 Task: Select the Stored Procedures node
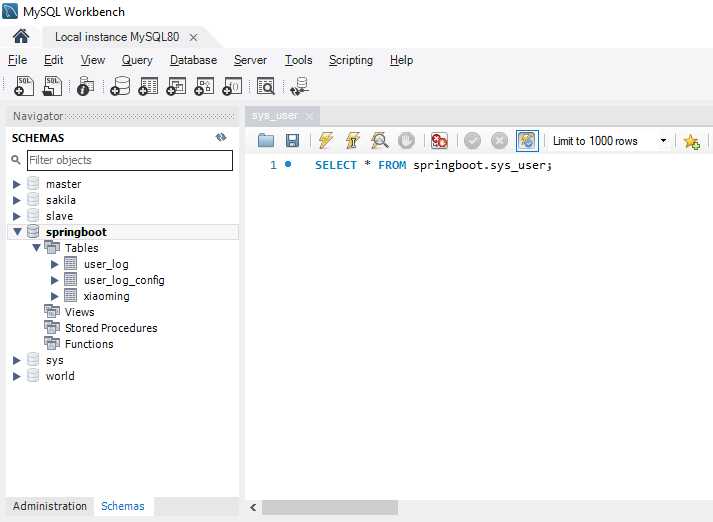click(111, 328)
